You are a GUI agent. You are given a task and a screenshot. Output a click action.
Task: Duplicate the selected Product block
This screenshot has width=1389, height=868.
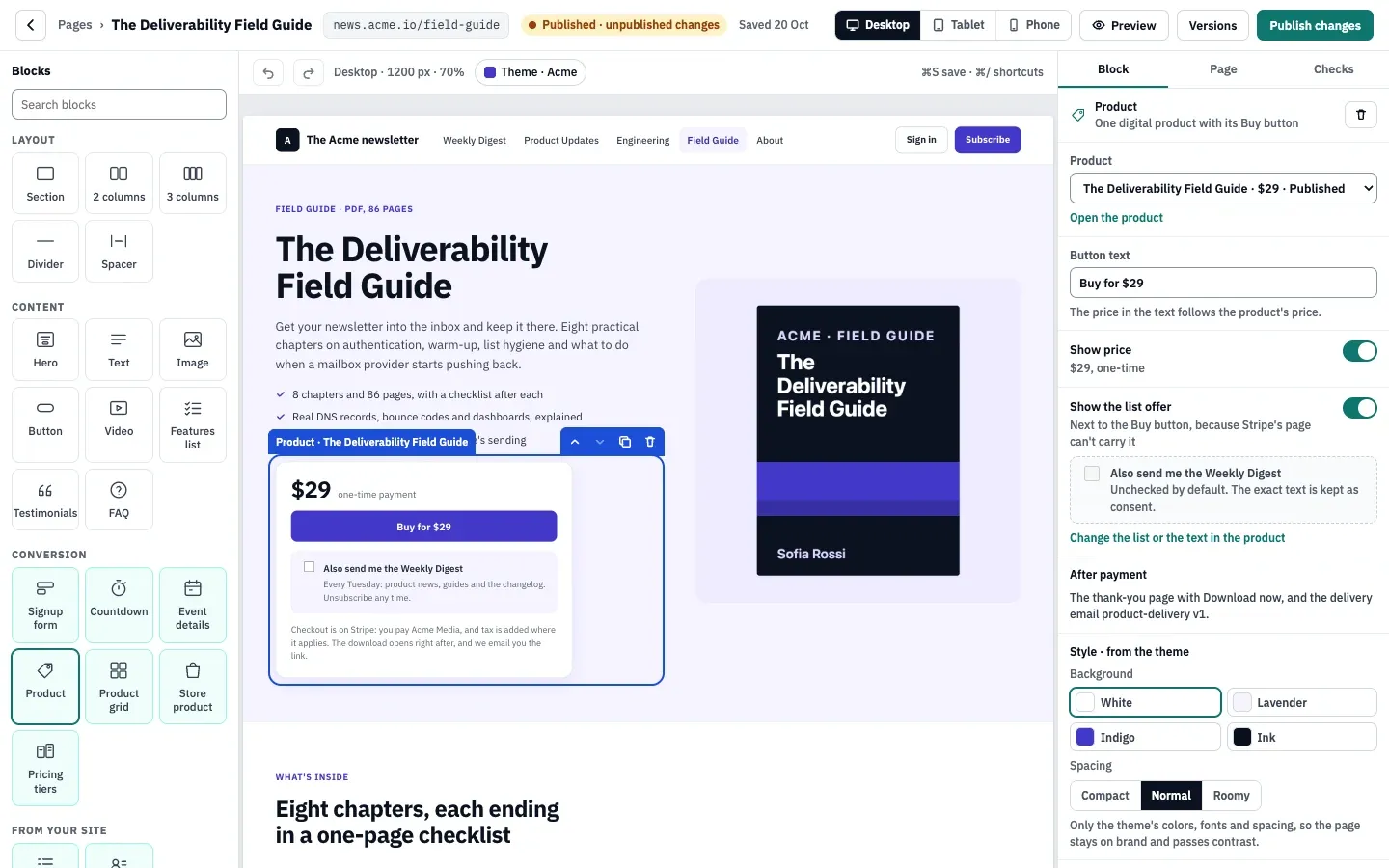(625, 442)
